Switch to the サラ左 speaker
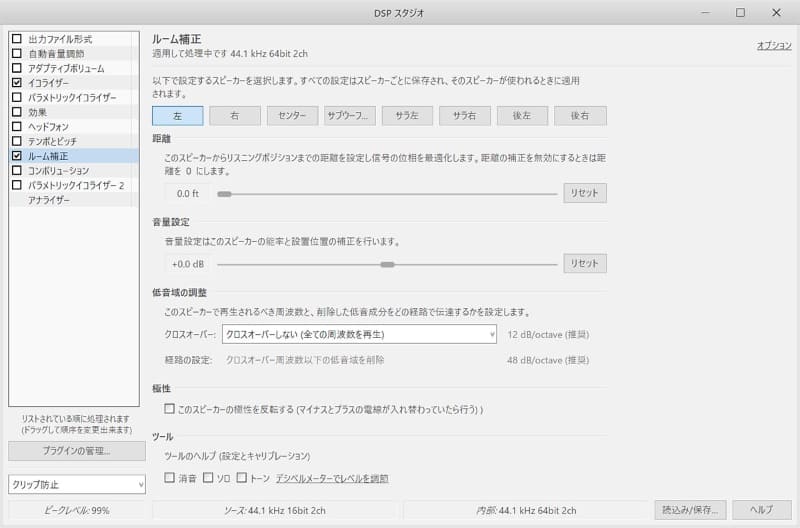800x528 pixels. pos(407,116)
